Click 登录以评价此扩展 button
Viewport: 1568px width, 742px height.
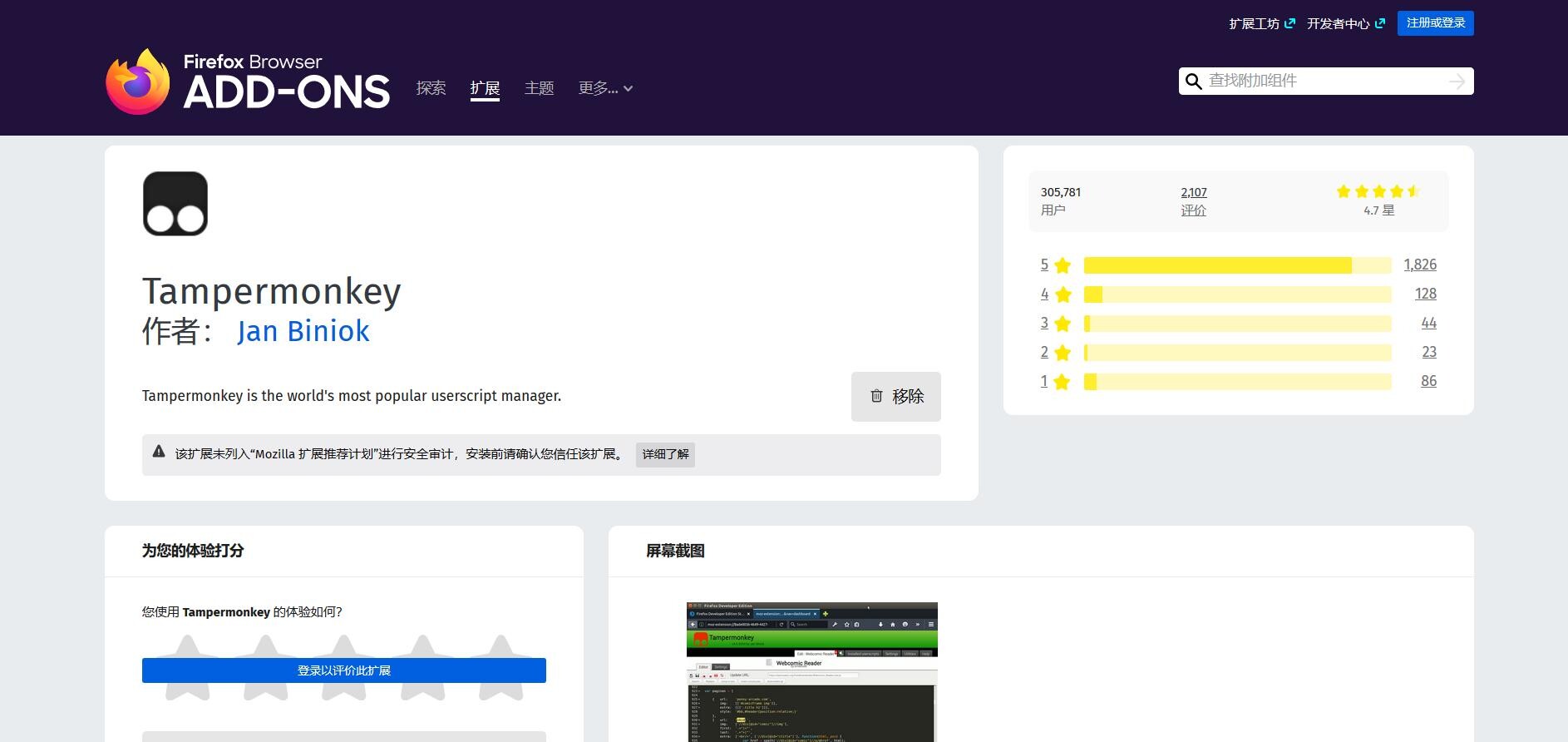[x=343, y=670]
